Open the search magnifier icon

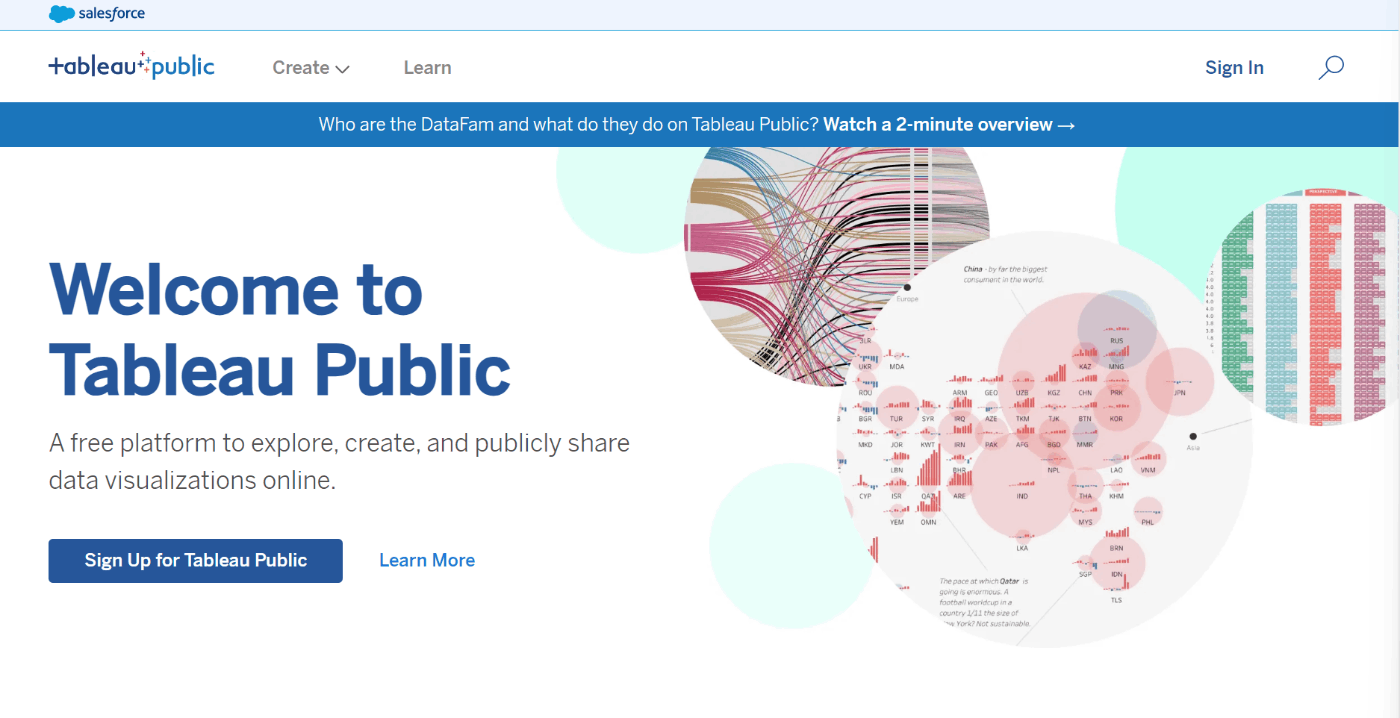[x=1331, y=68]
